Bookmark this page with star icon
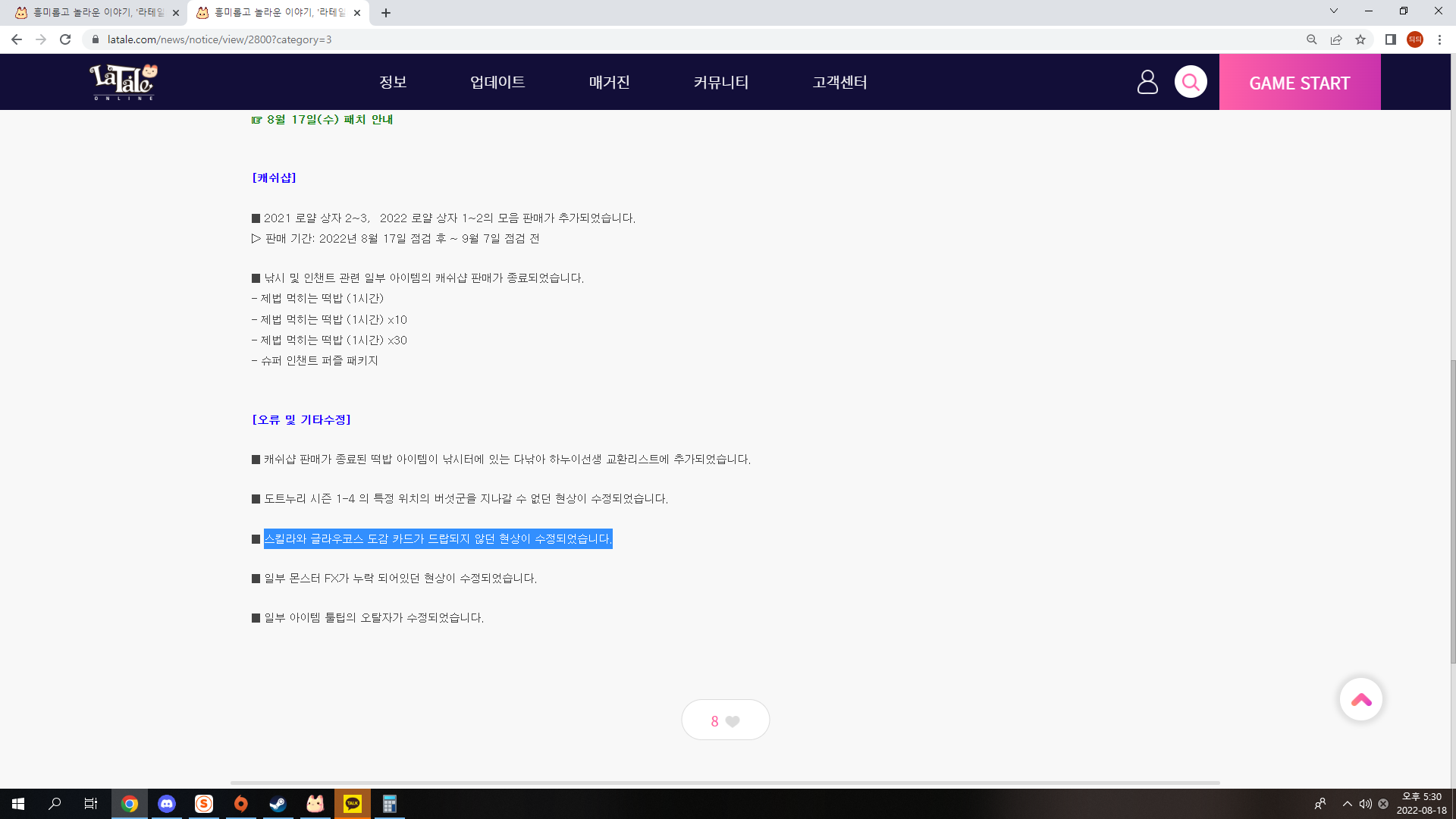This screenshot has height=819, width=1456. coord(1360,39)
